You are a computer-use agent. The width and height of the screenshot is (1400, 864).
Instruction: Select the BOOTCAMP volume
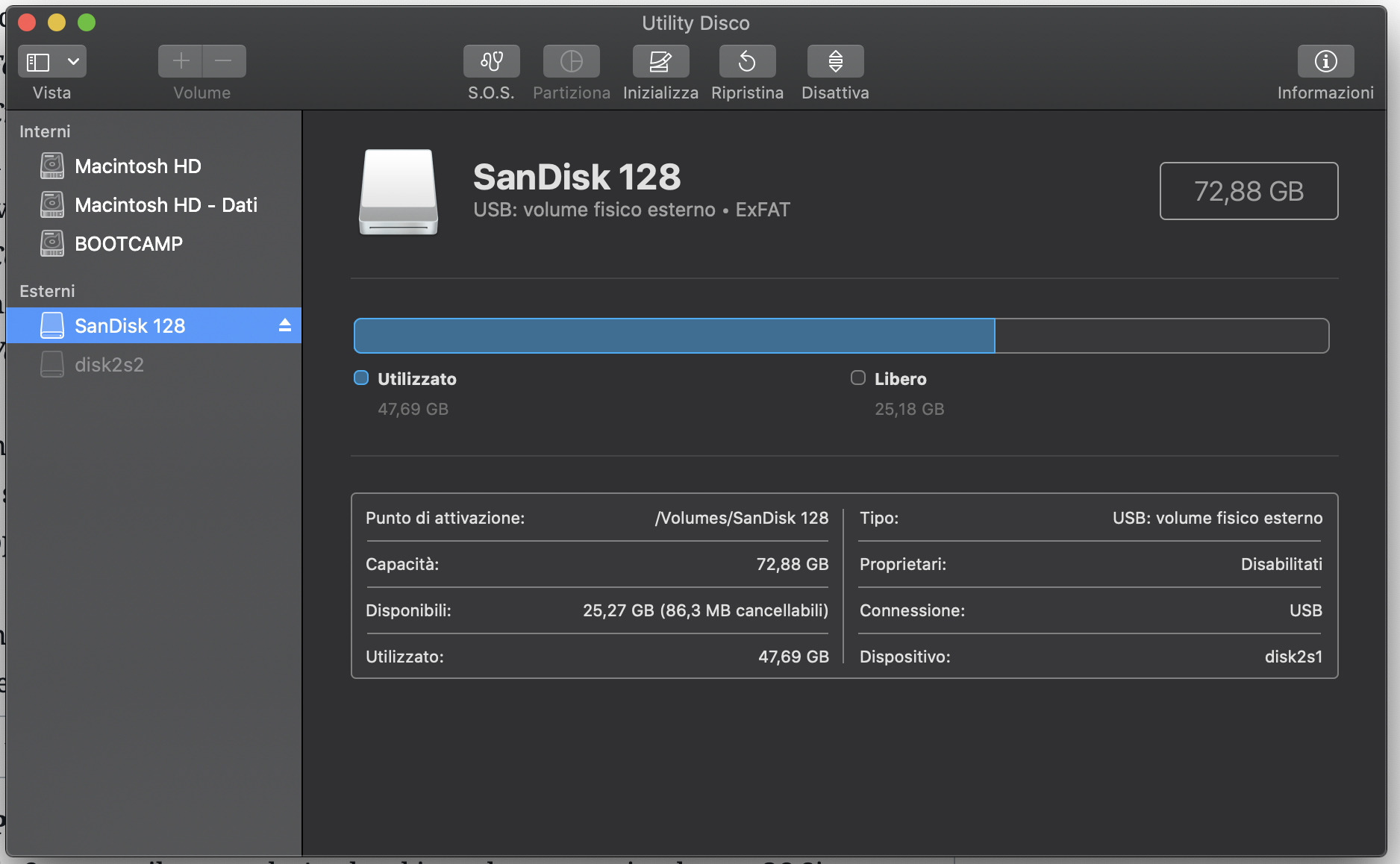click(x=154, y=244)
